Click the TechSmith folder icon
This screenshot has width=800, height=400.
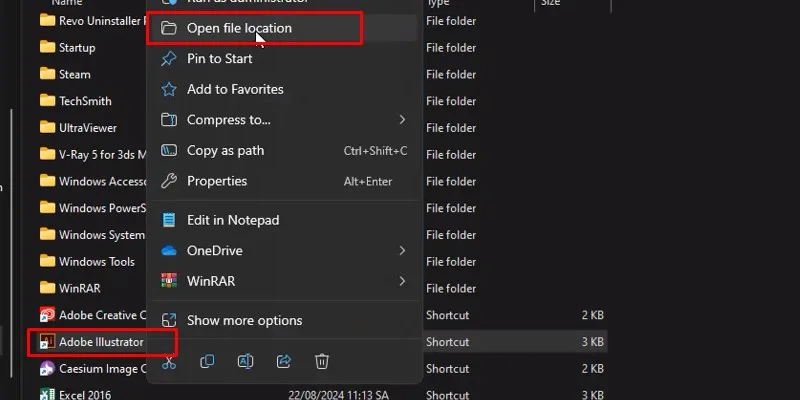click(47, 101)
